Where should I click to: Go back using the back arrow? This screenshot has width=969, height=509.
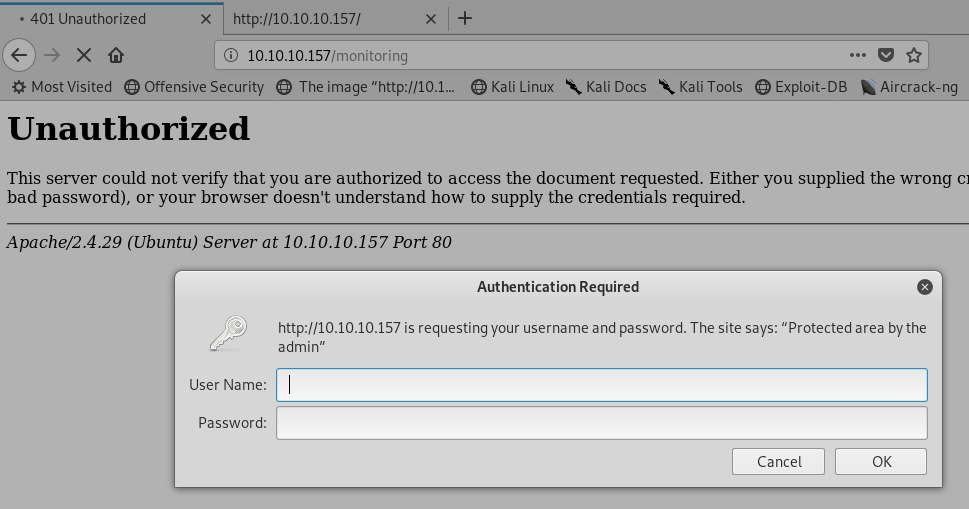coord(19,56)
